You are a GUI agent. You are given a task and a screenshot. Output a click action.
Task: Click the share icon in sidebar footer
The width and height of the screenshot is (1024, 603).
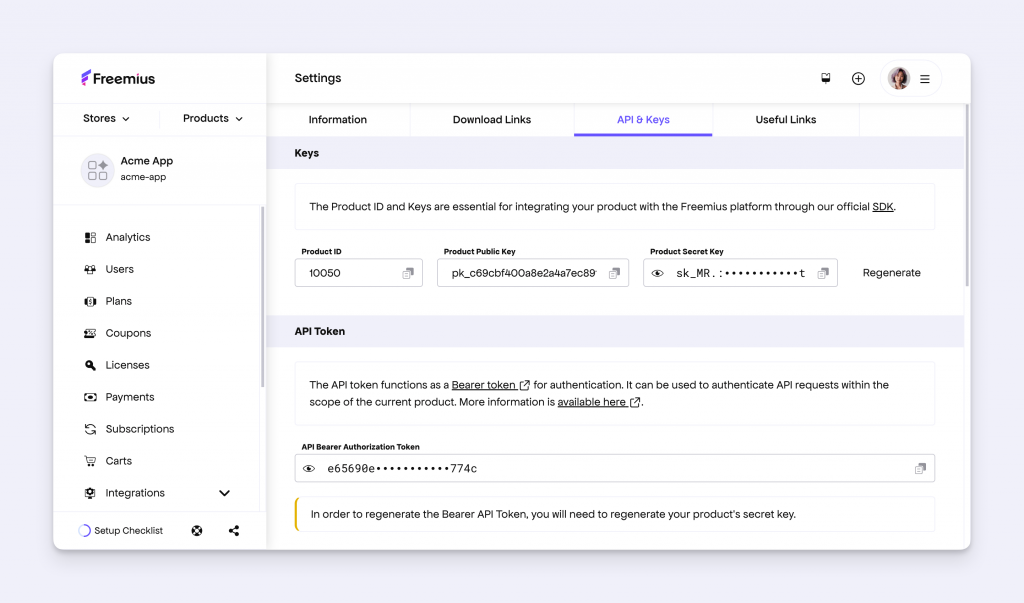[x=234, y=530]
